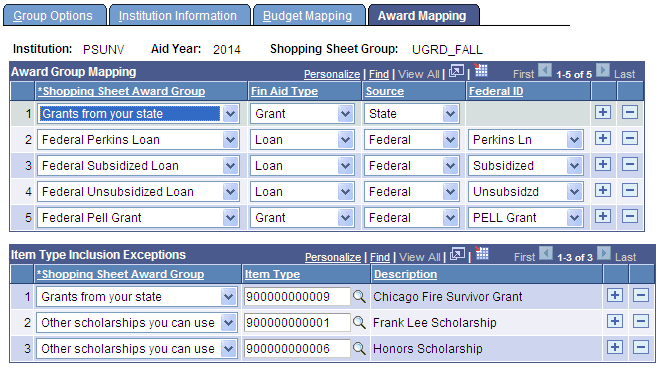Viewport: 661px width, 369px height.
Task: Look up item type 900000000009
Action: pyautogui.click(x=359, y=297)
